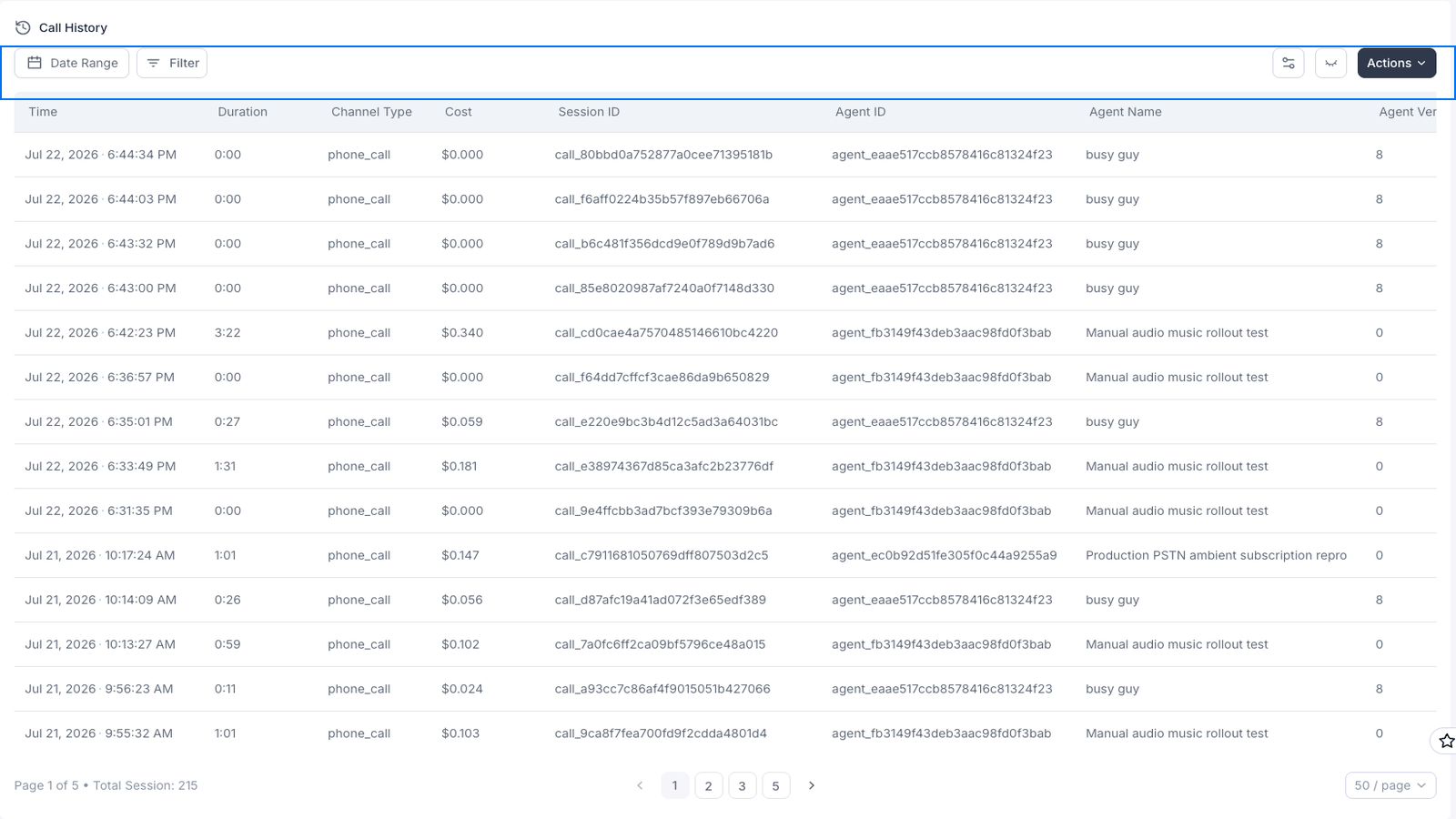Click the Channel Type column header

(371, 112)
